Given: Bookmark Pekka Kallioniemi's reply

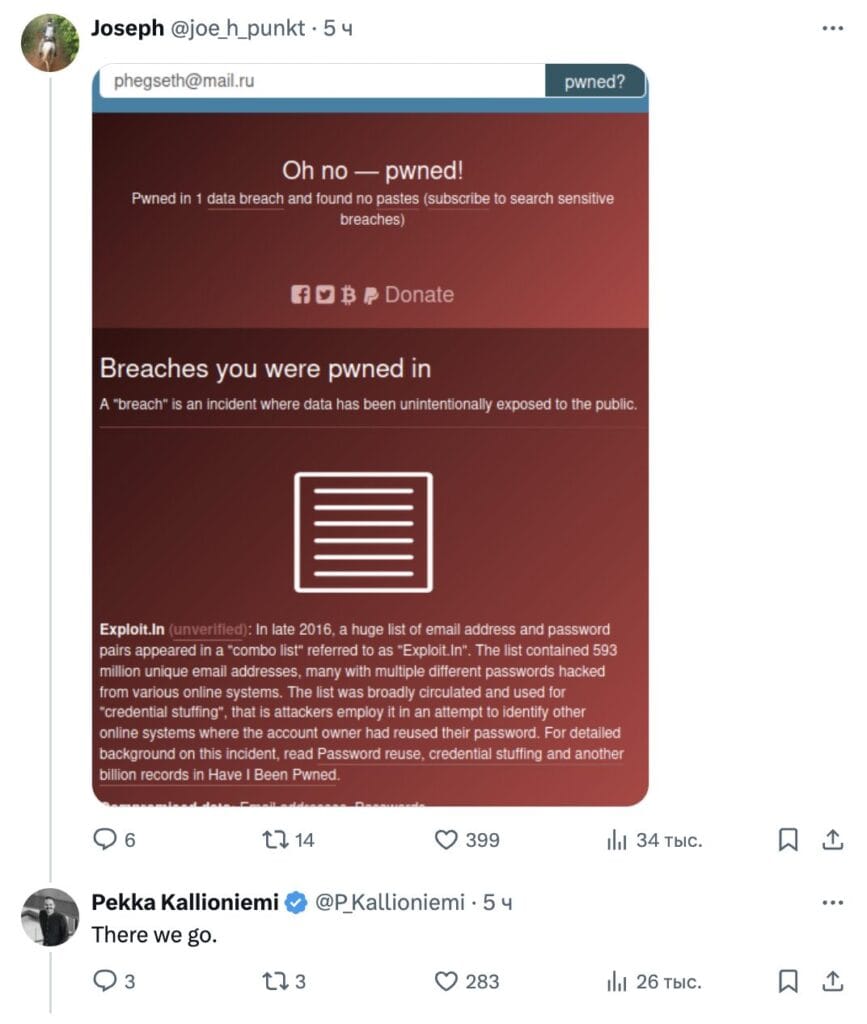Looking at the screenshot, I should pos(788,981).
